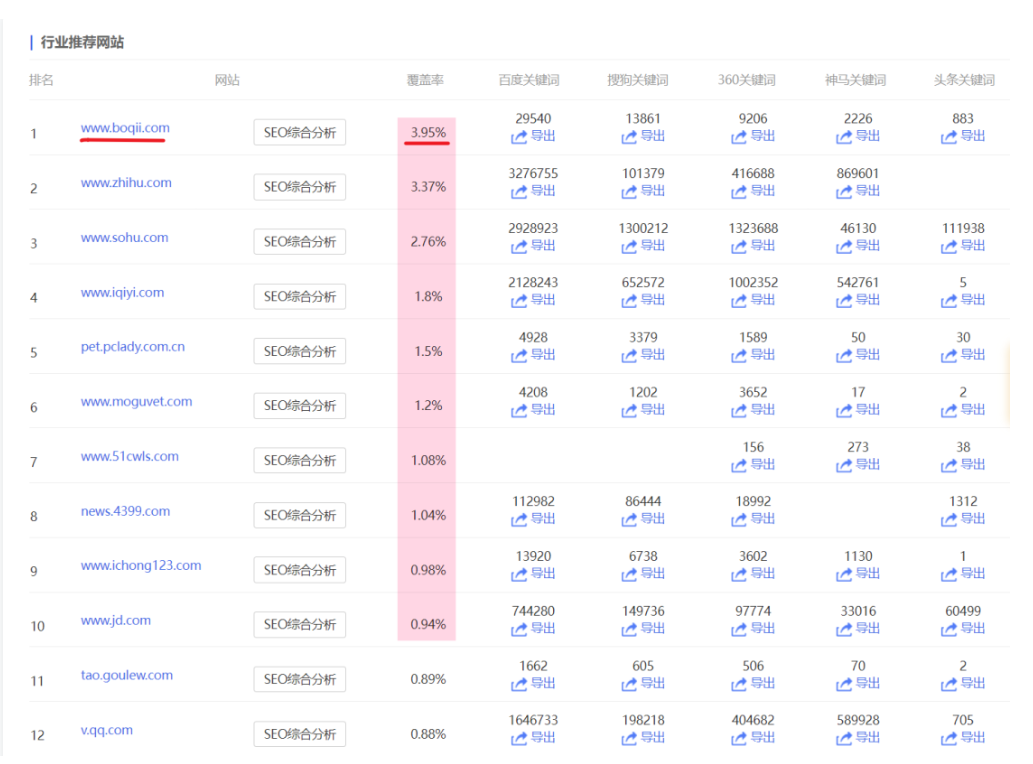Export 360 keywords 506 for tao.goulew.com
This screenshot has height=764, width=1033.
[x=753, y=684]
